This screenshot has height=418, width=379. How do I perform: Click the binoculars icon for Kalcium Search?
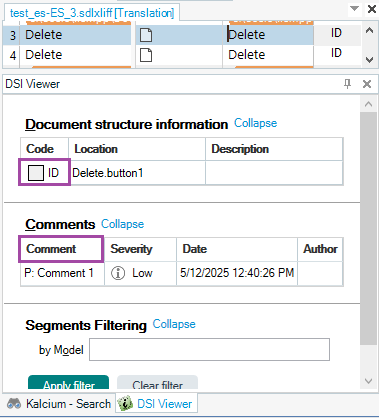click(14, 404)
